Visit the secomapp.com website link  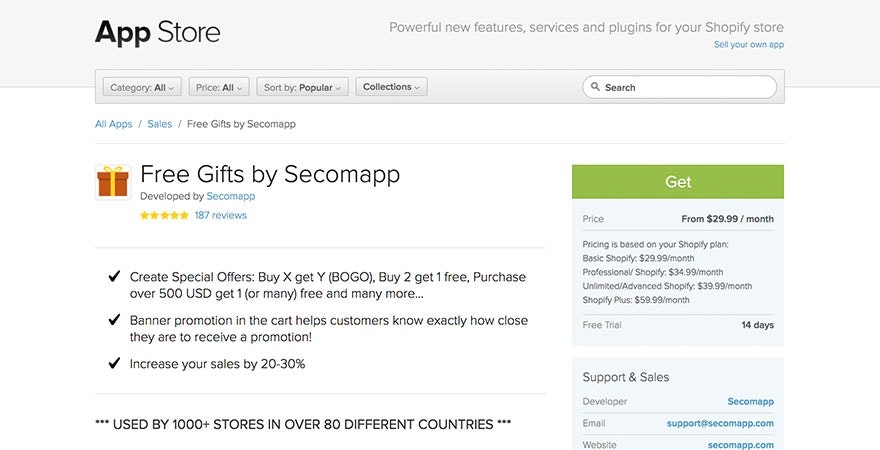[x=741, y=444]
